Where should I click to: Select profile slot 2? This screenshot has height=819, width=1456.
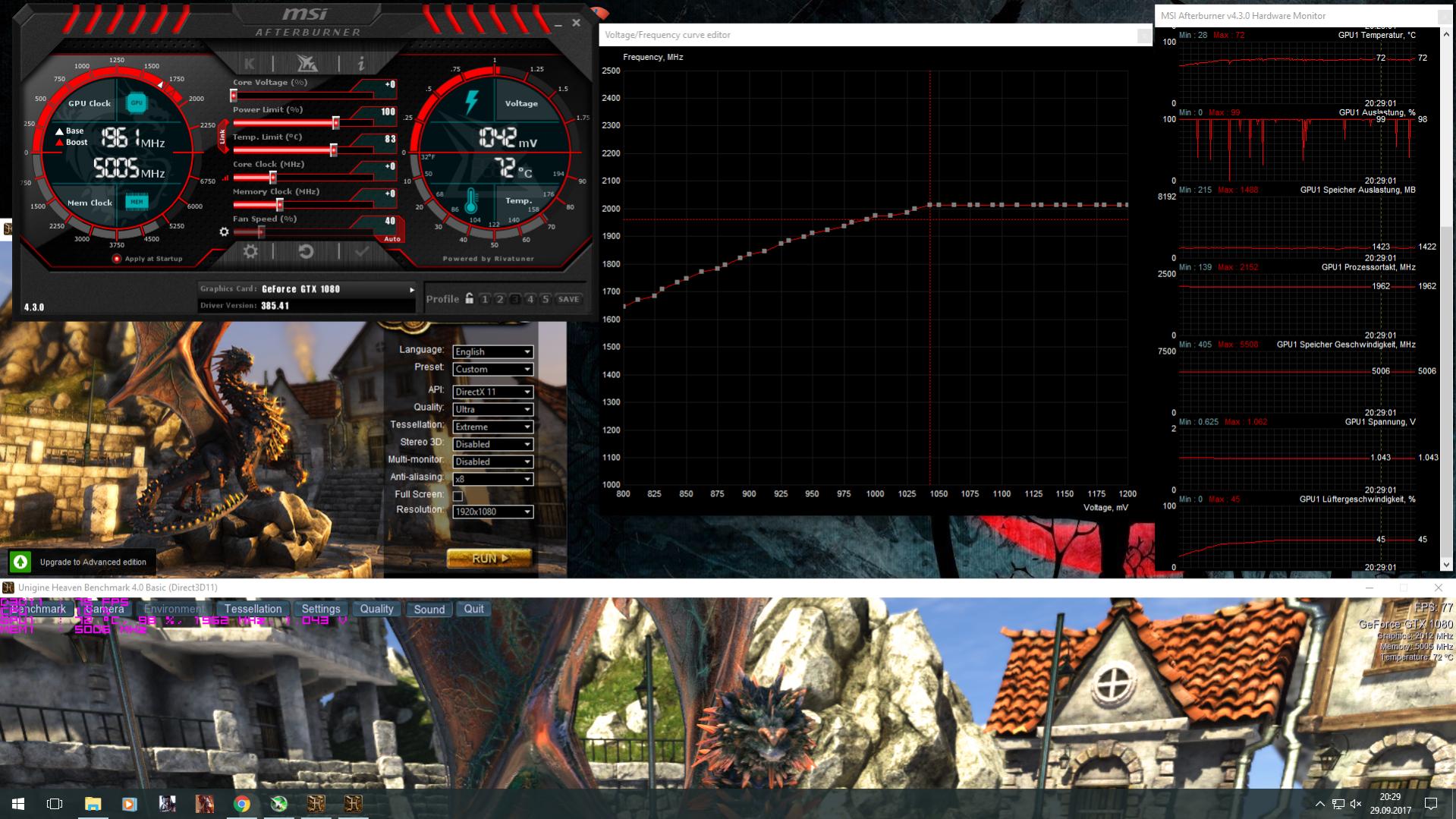[500, 299]
